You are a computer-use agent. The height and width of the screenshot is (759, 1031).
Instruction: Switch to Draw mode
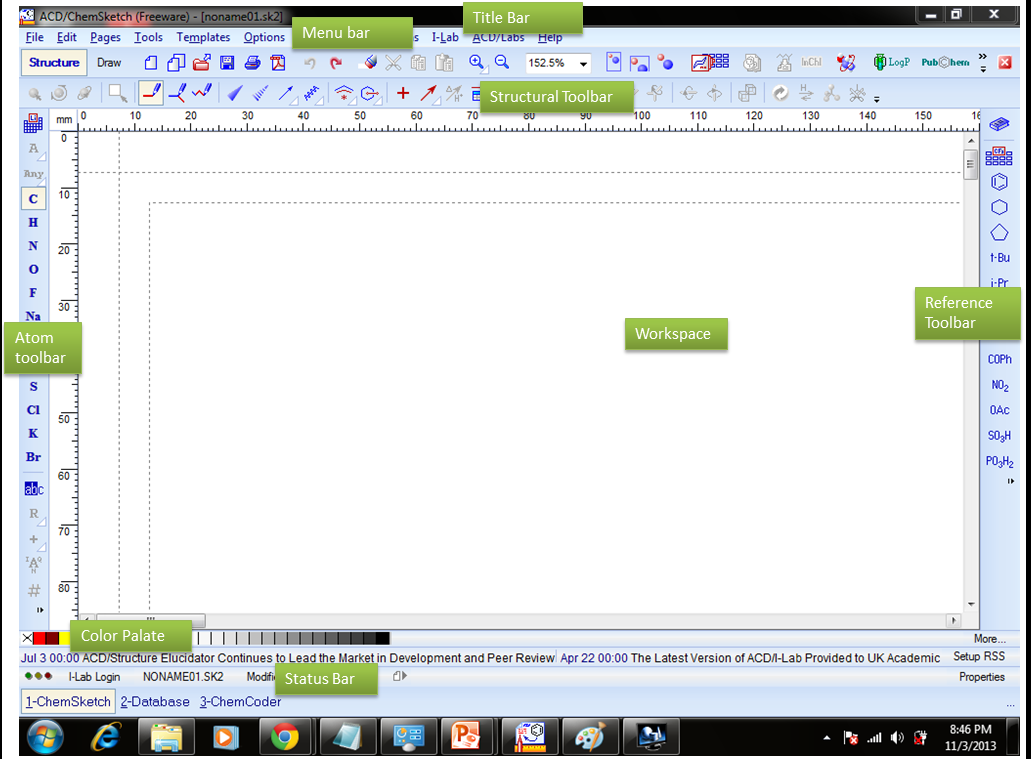pyautogui.click(x=109, y=62)
